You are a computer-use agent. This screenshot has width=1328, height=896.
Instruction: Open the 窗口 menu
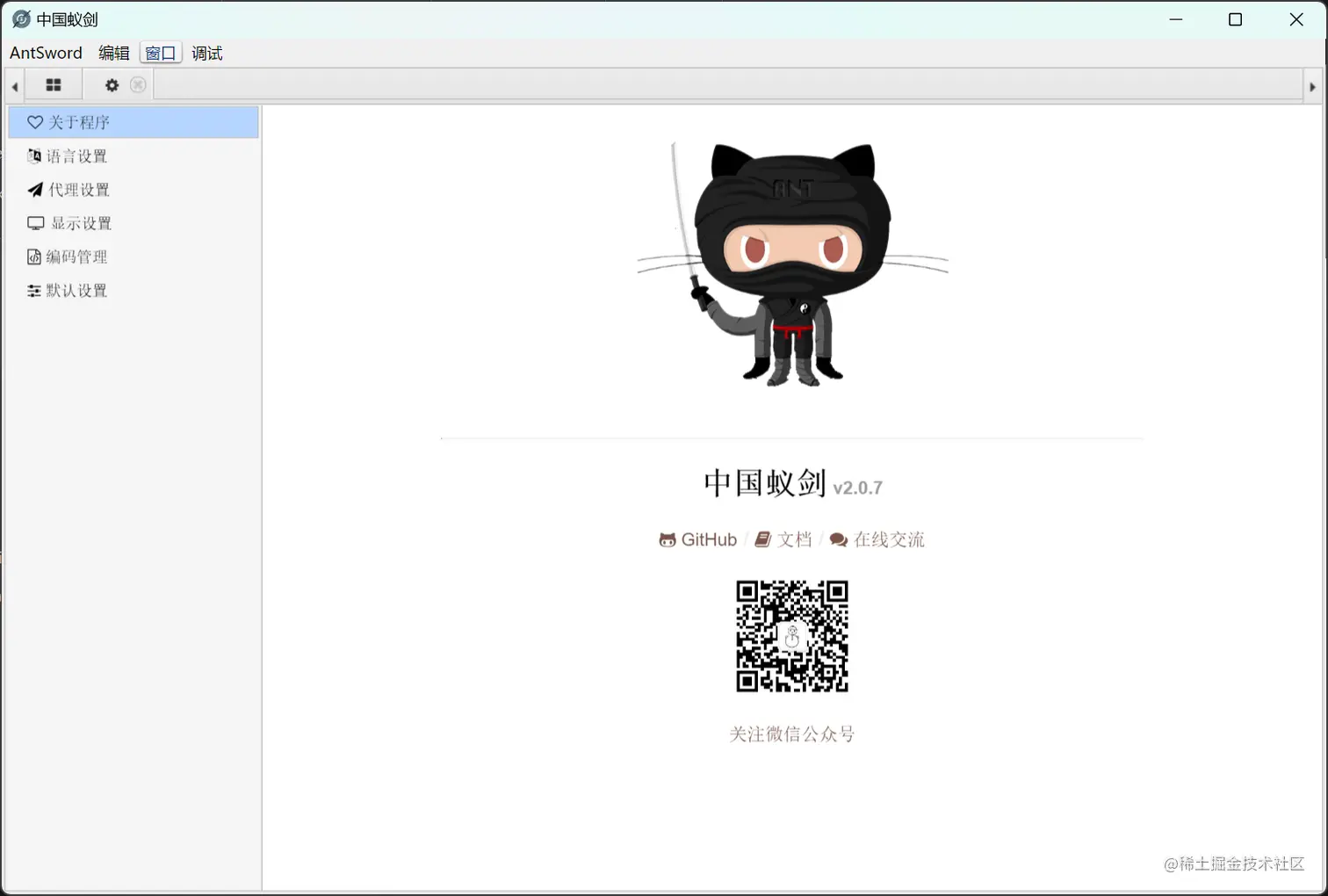pos(160,54)
